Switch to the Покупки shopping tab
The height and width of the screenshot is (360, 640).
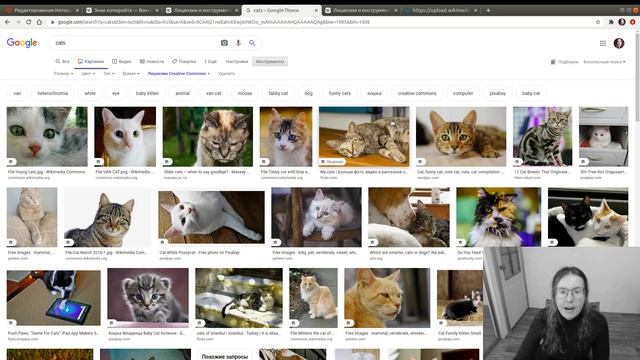coord(184,62)
